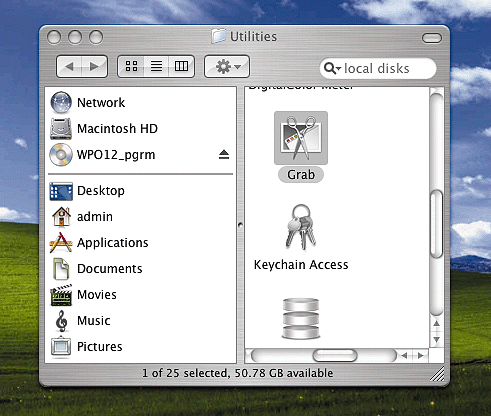Click the local disks search field
Image resolution: width=491 pixels, height=416 pixels.
pos(378,68)
